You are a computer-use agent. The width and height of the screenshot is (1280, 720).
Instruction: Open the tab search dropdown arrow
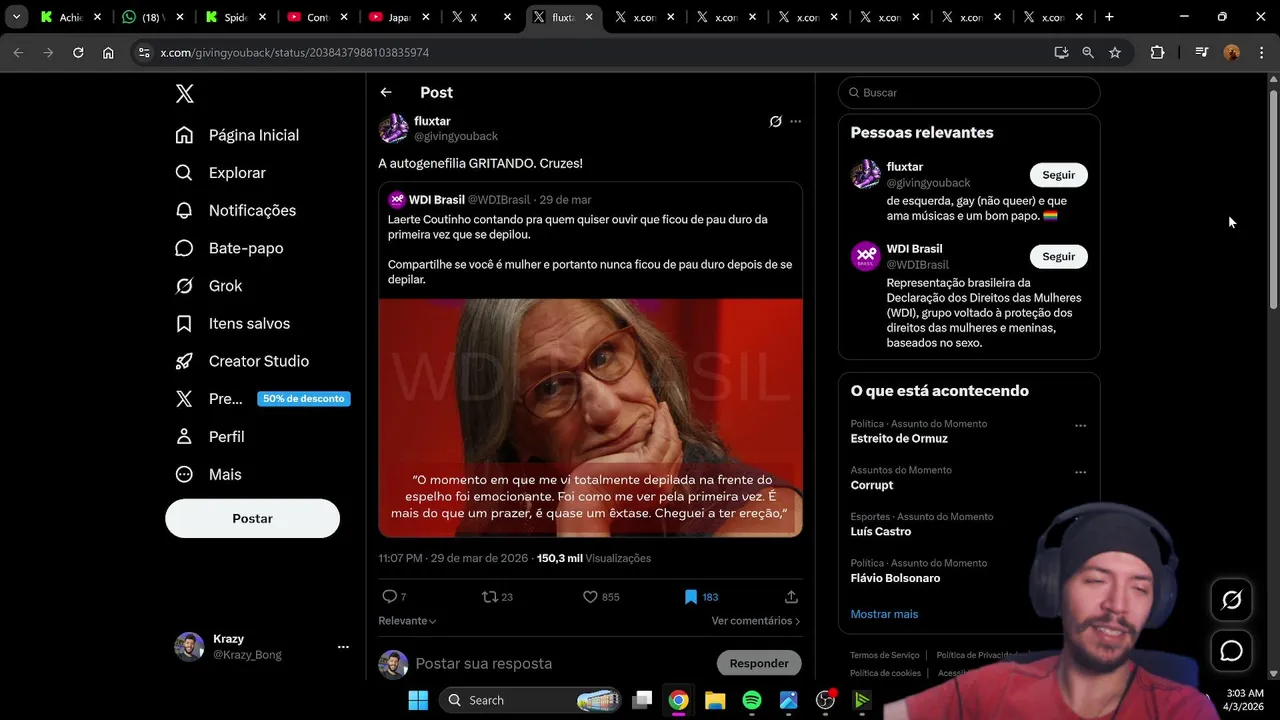tap(16, 17)
